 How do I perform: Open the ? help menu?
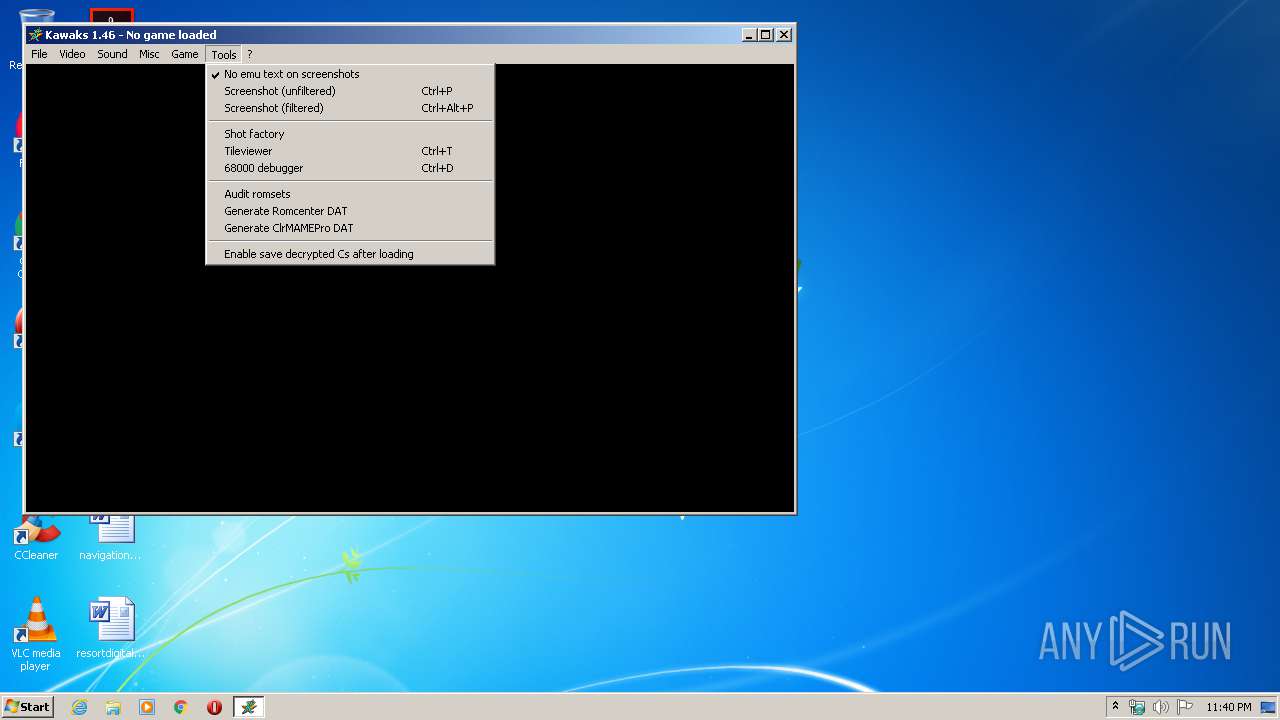(250, 54)
